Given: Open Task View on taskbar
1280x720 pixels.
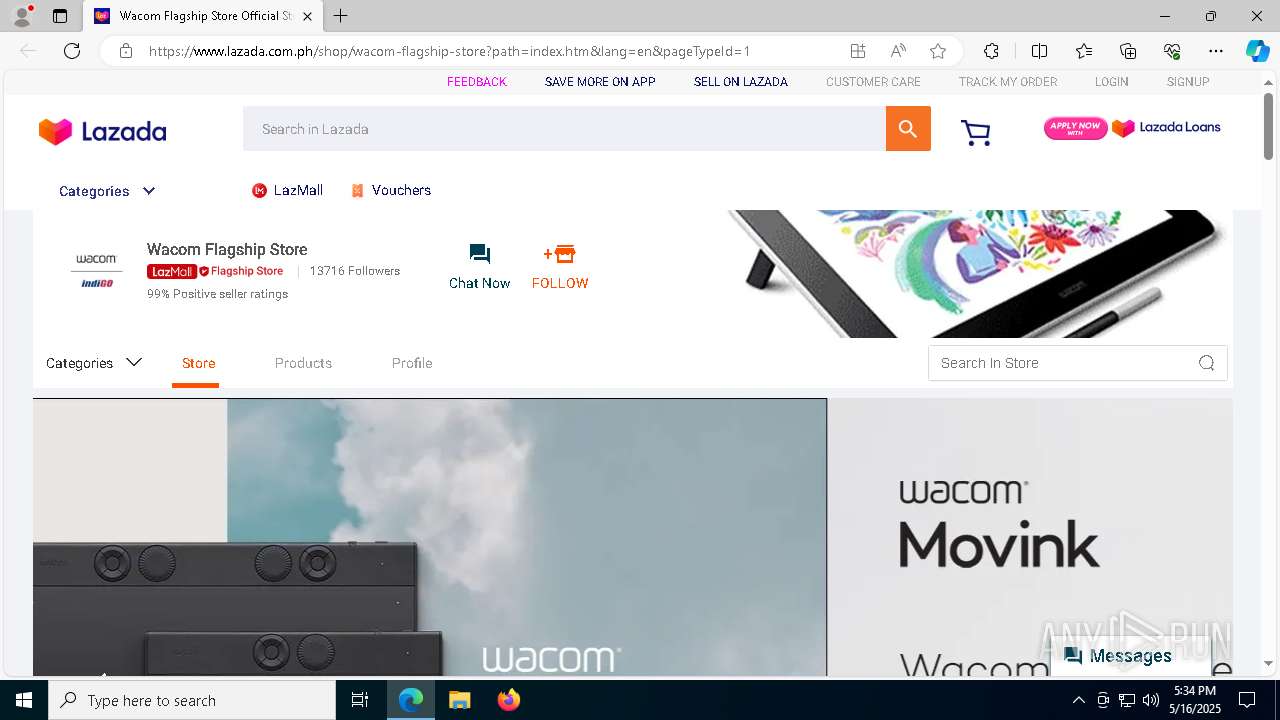Looking at the screenshot, I should [360, 700].
